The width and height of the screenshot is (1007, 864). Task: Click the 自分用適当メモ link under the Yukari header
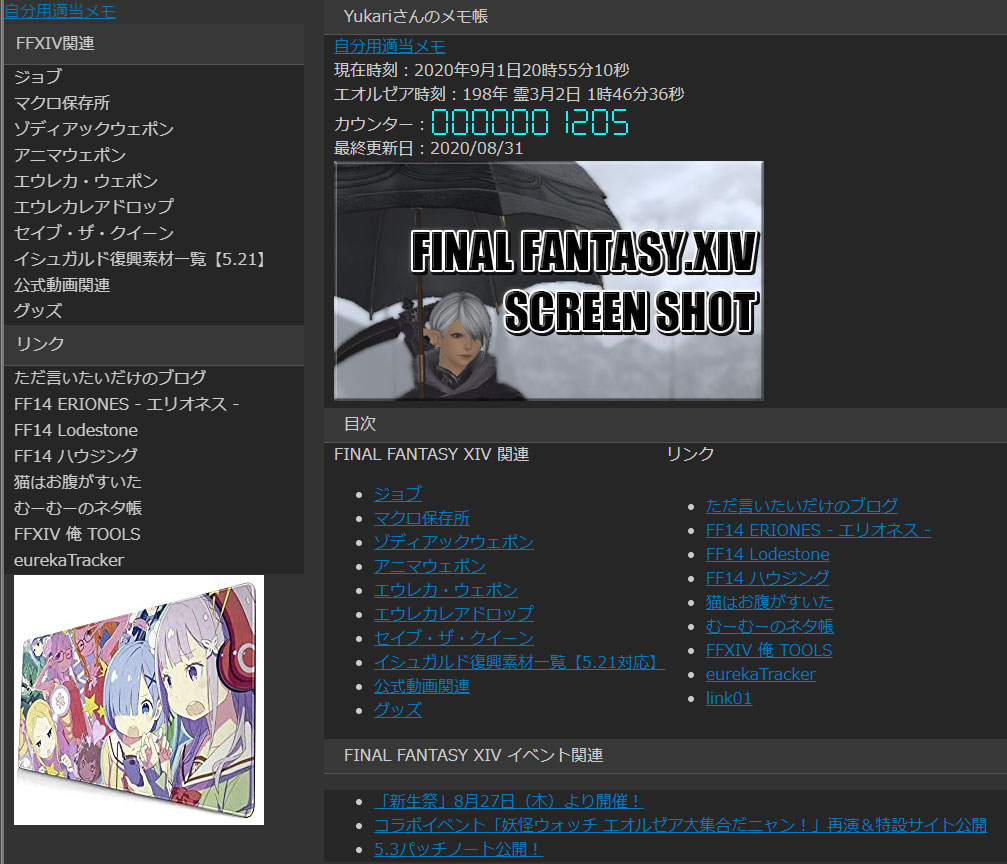390,46
